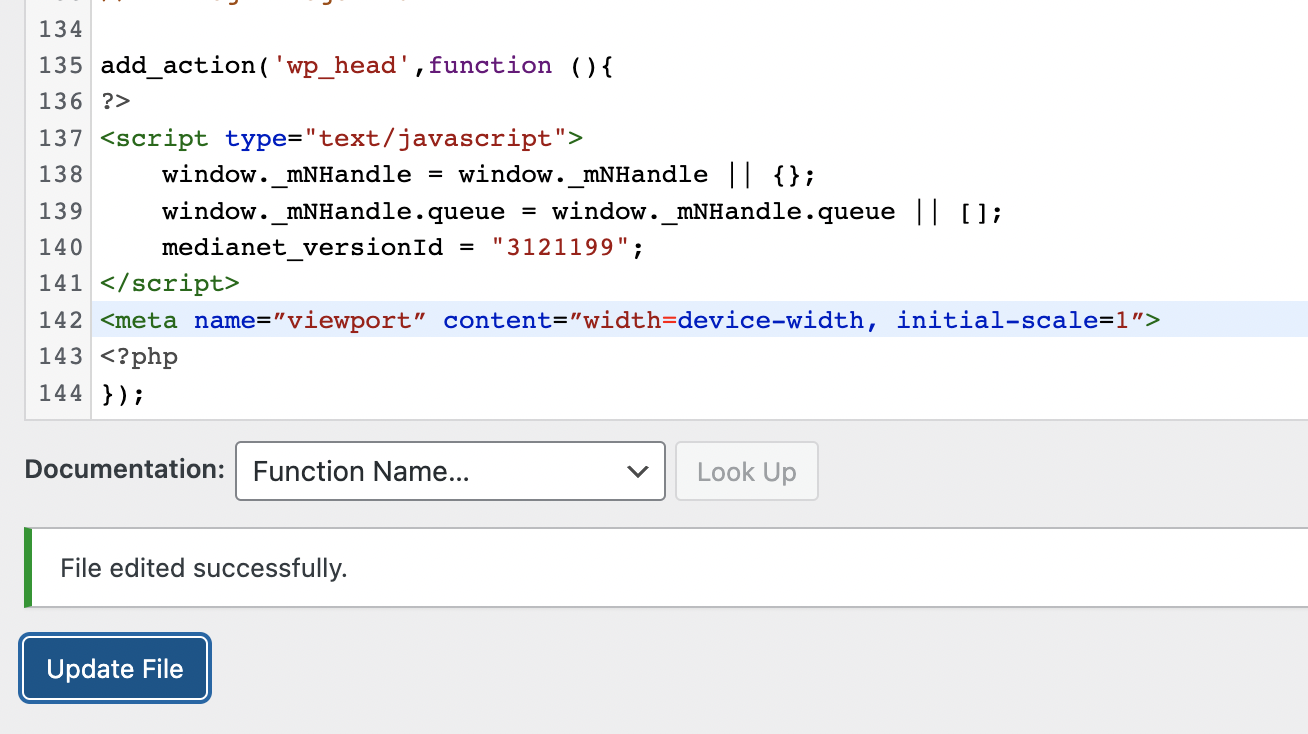Click line number 143 in the gutter
Image resolution: width=1308 pixels, height=734 pixels.
coord(60,356)
